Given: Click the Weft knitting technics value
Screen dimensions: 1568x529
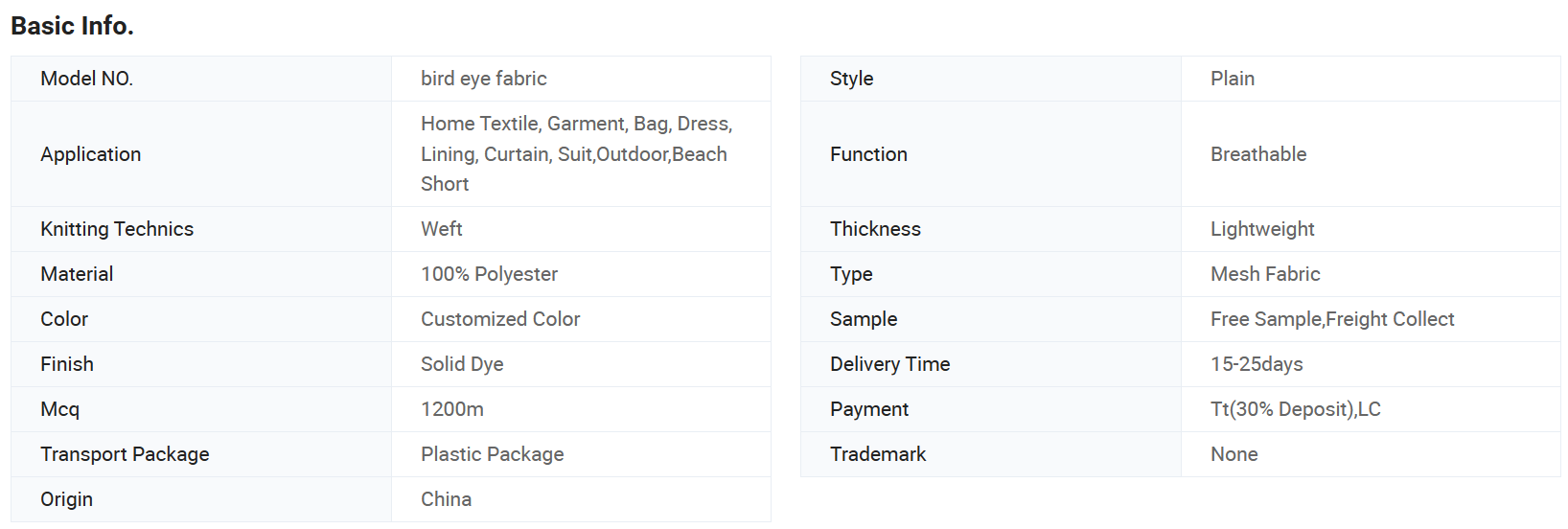Looking at the screenshot, I should 441,229.
